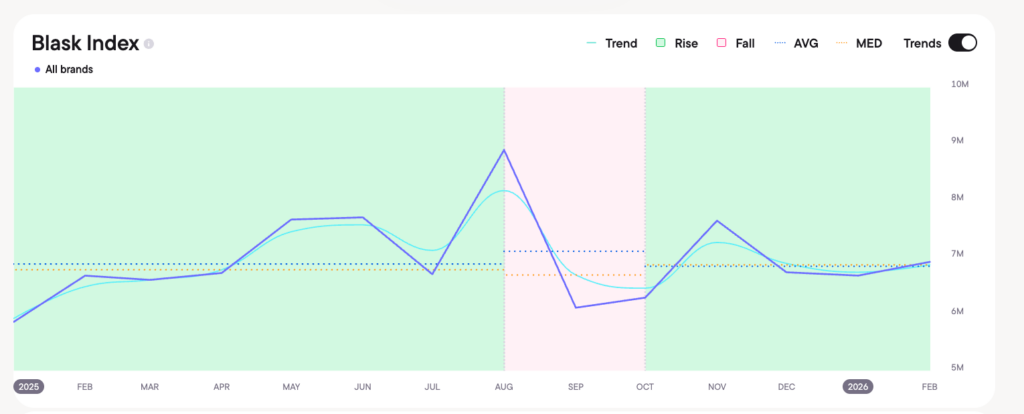1024x414 pixels.
Task: Click the MAY label on the x-axis
Action: tap(292, 386)
